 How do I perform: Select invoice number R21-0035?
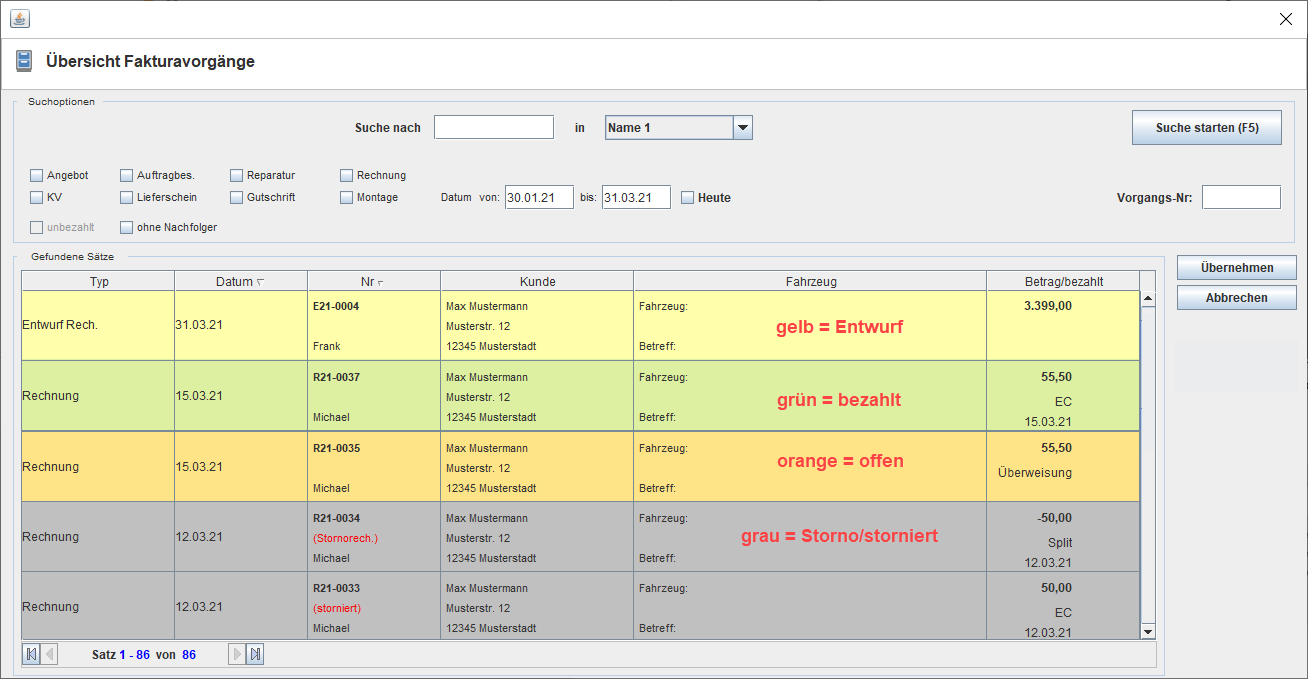pos(336,448)
